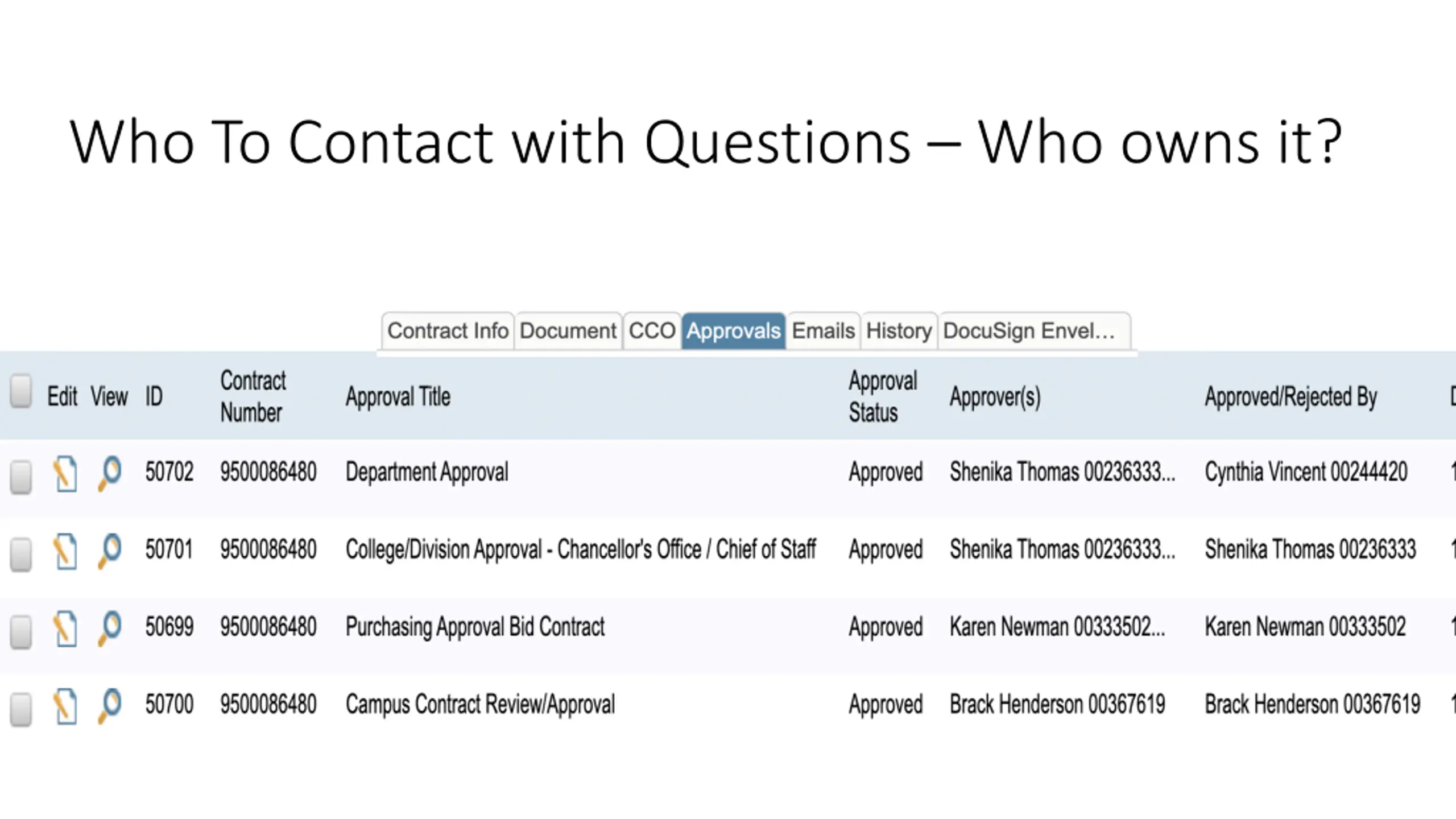Go to the History tab
The width and height of the screenshot is (1456, 819).
(x=899, y=330)
